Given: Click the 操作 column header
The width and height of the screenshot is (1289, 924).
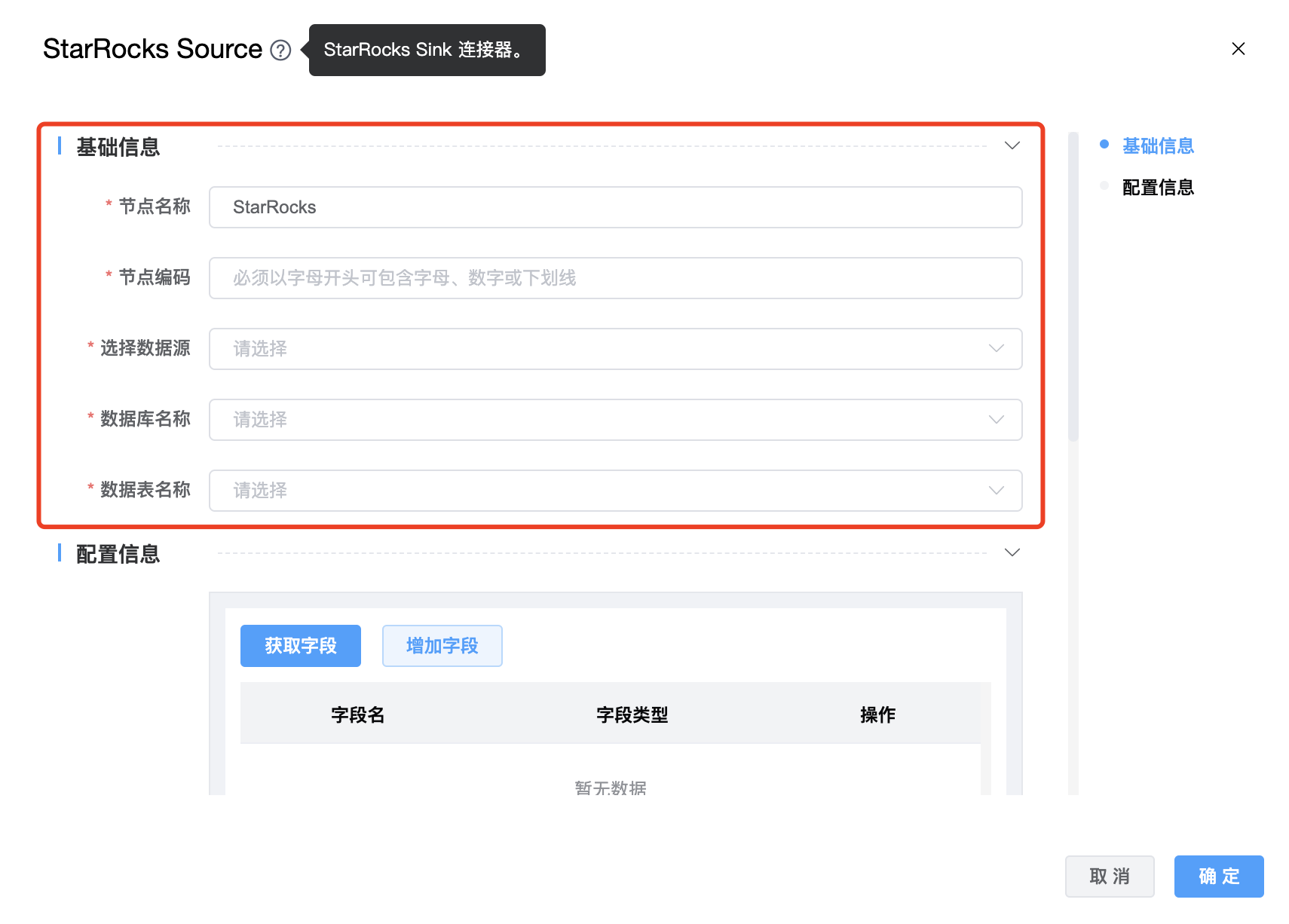Looking at the screenshot, I should pyautogui.click(x=877, y=714).
